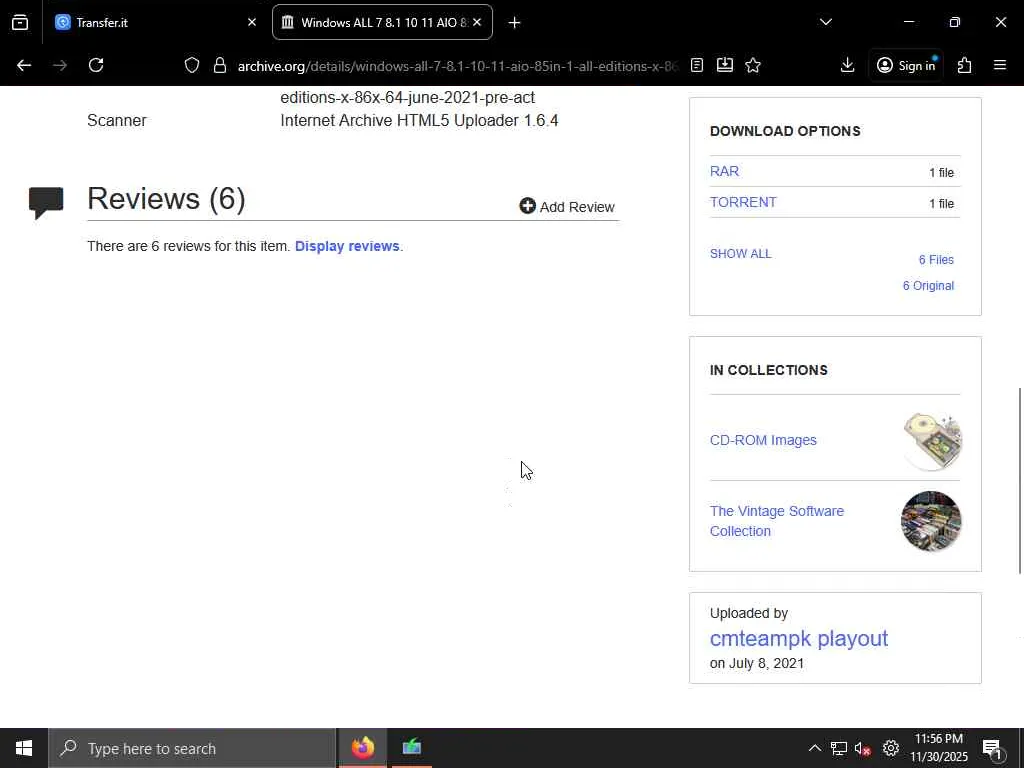The image size is (1024, 768).
Task: Go back to the previous page
Action: pos(24,65)
